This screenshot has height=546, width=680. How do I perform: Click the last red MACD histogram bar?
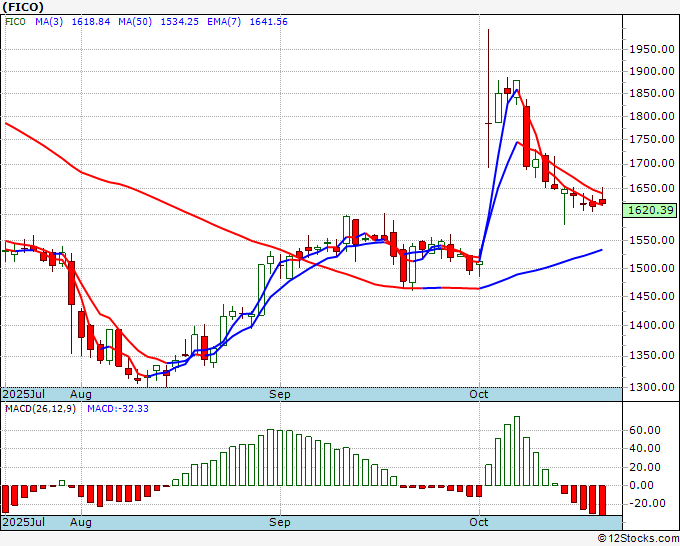pos(602,500)
